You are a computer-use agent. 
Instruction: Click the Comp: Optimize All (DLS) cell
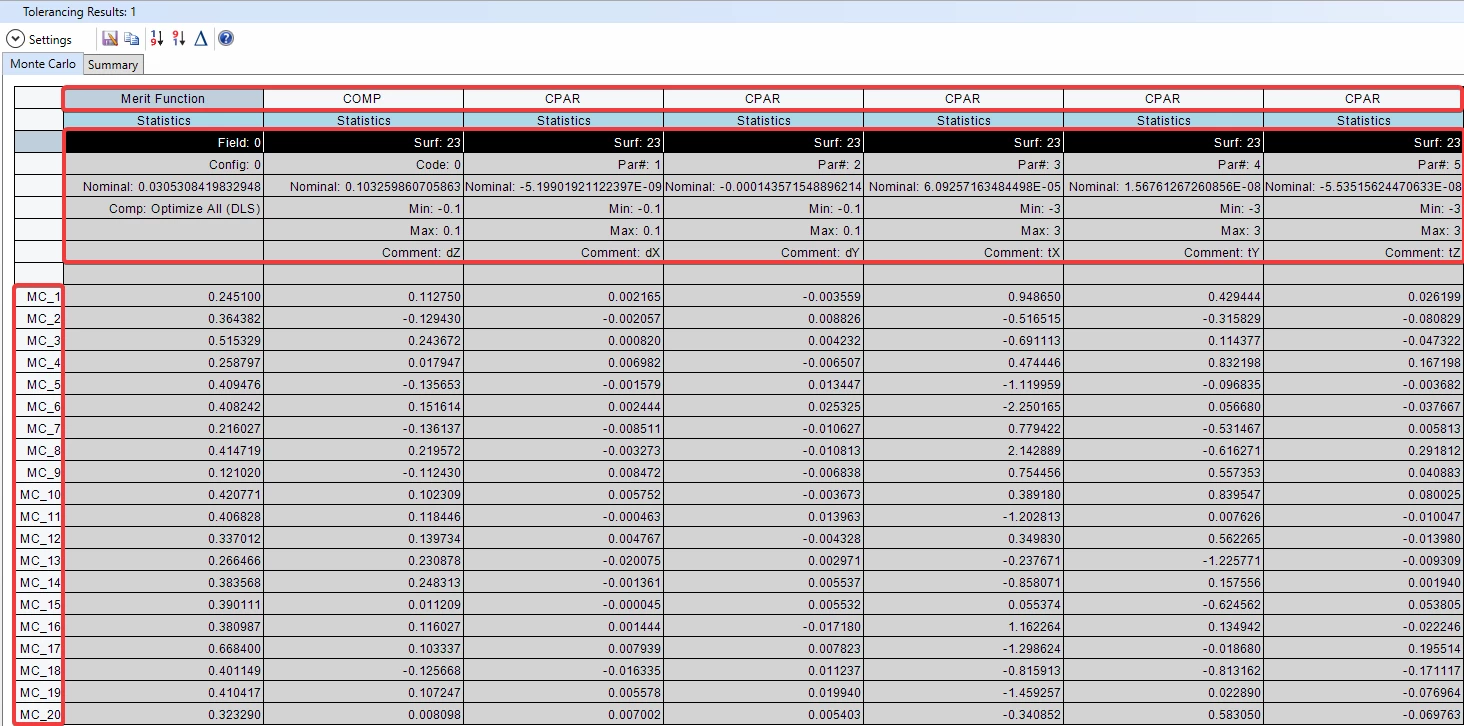(x=163, y=209)
